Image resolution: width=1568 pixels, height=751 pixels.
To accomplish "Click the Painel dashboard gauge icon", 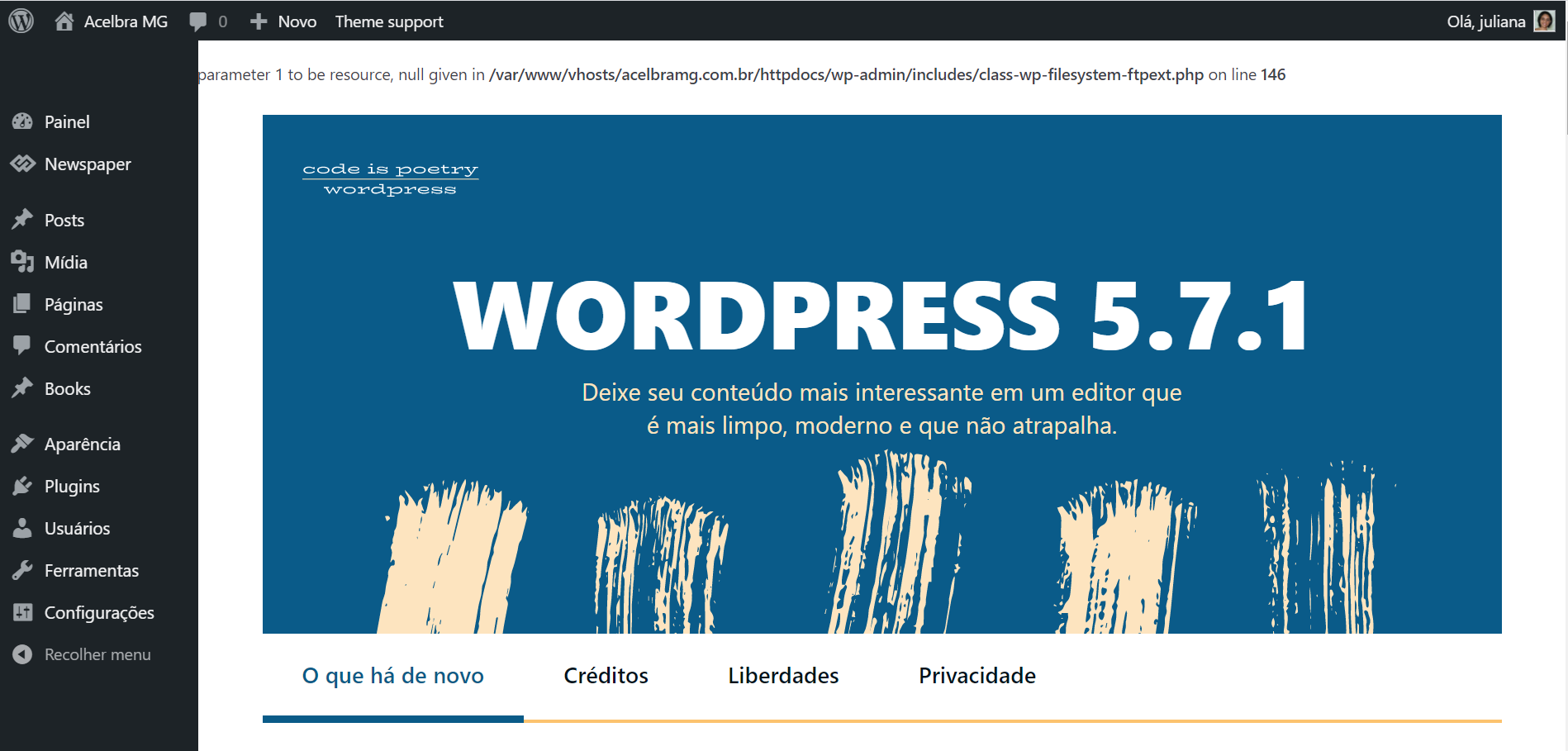I will point(22,121).
